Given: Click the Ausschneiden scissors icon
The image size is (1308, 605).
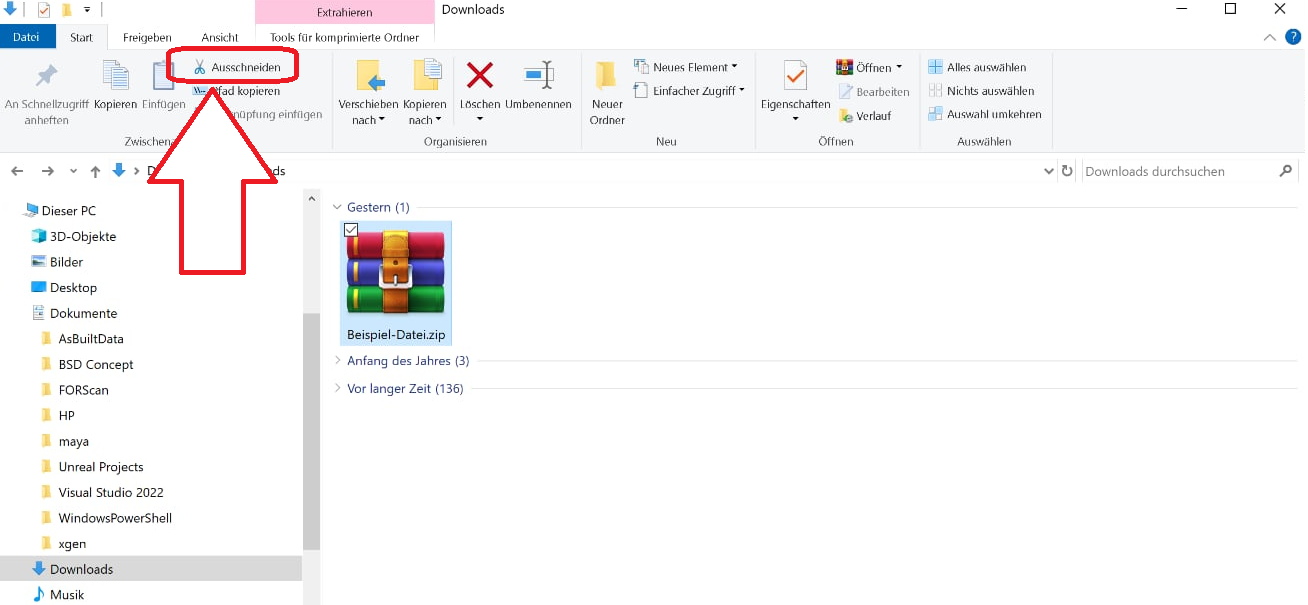Looking at the screenshot, I should coord(200,67).
